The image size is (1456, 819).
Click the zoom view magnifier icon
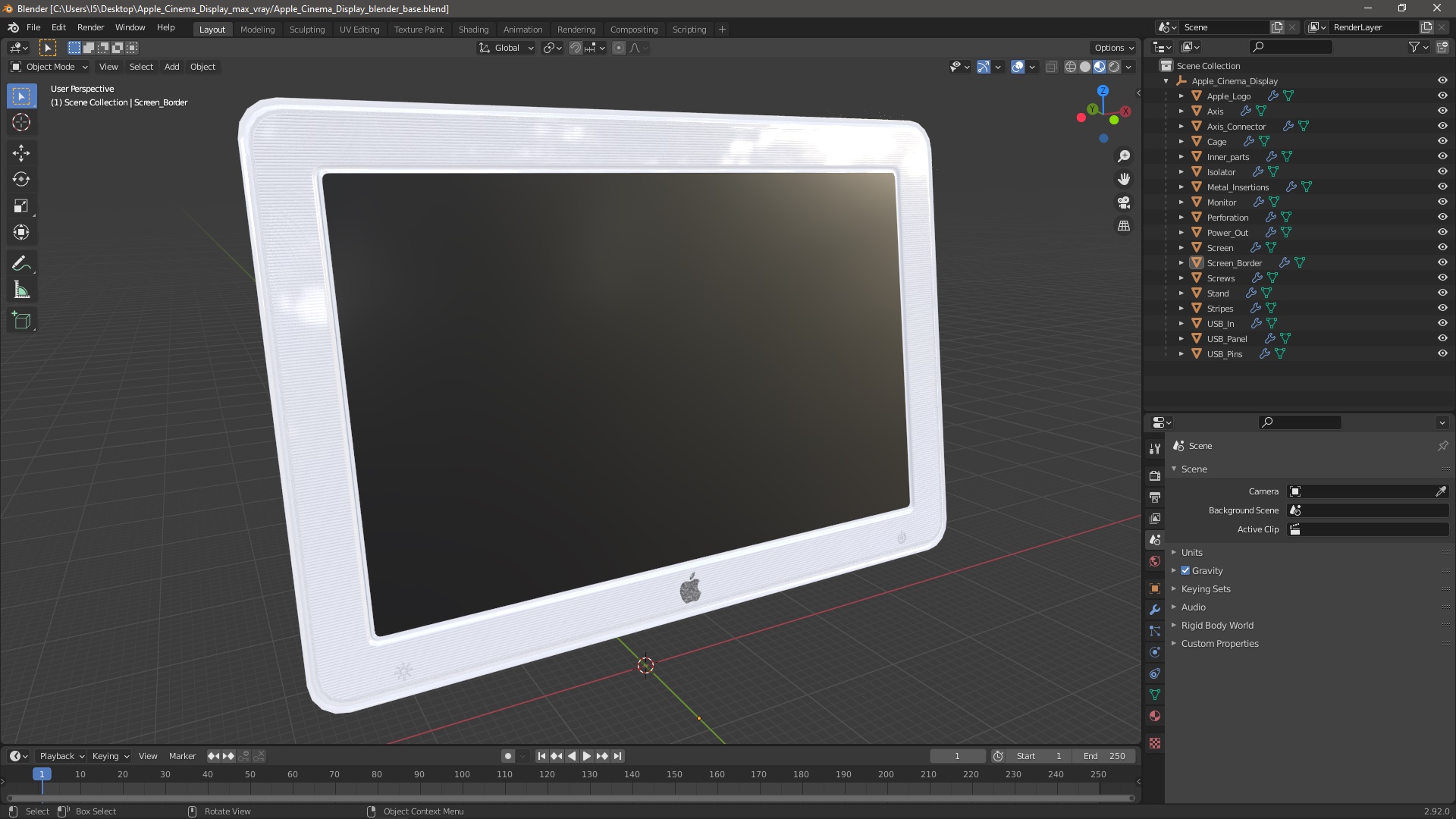(x=1124, y=156)
